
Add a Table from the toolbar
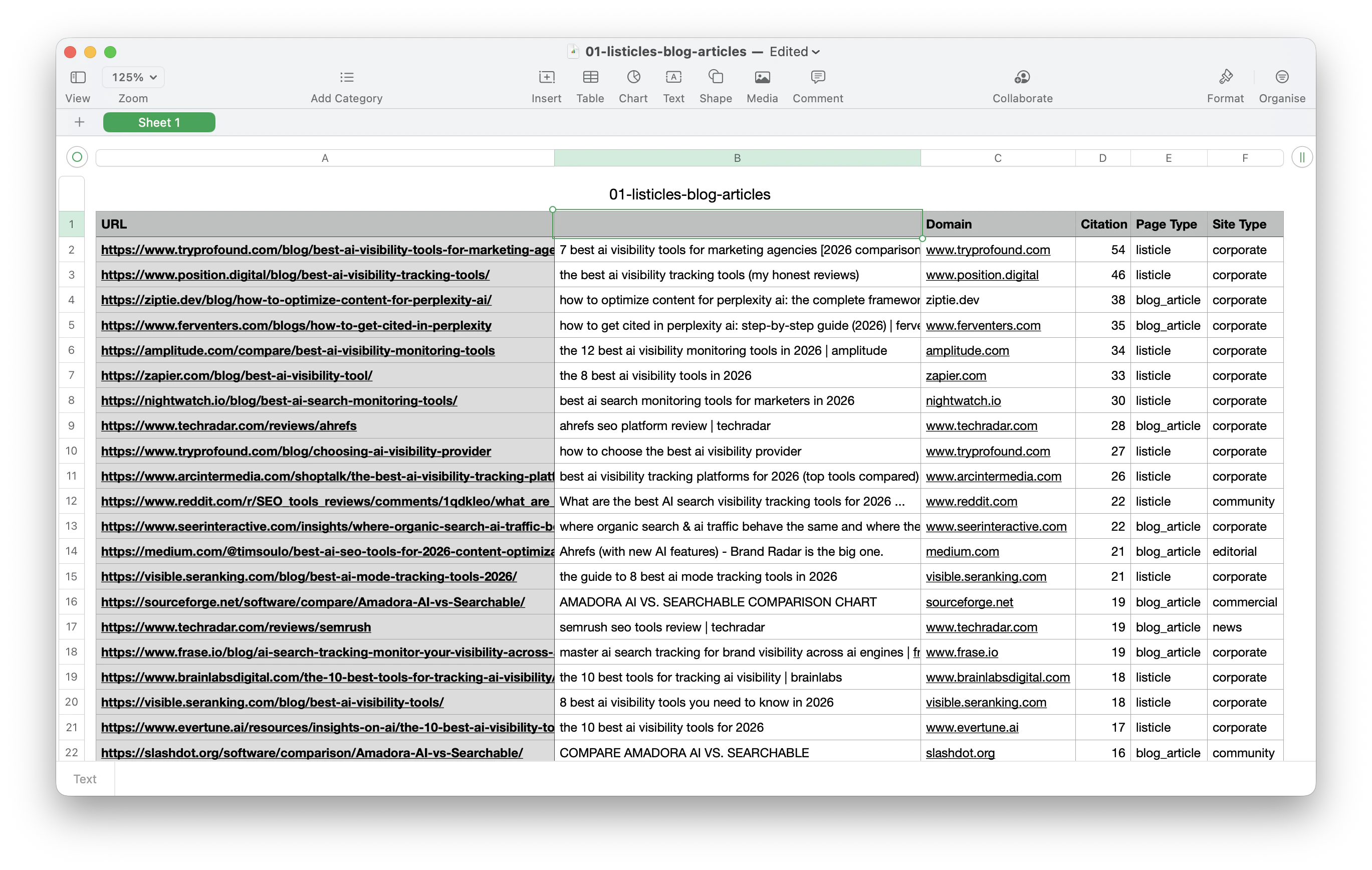coord(590,77)
